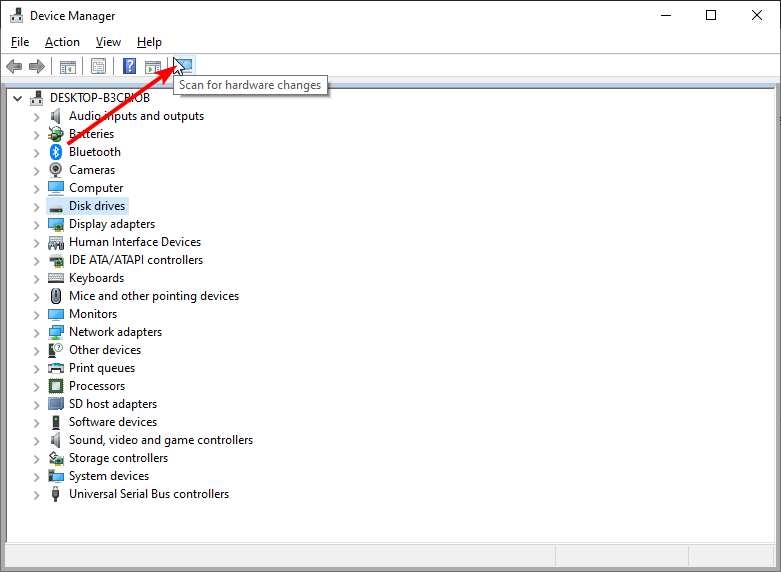
Task: Select the Software devices label
Action: point(113,422)
